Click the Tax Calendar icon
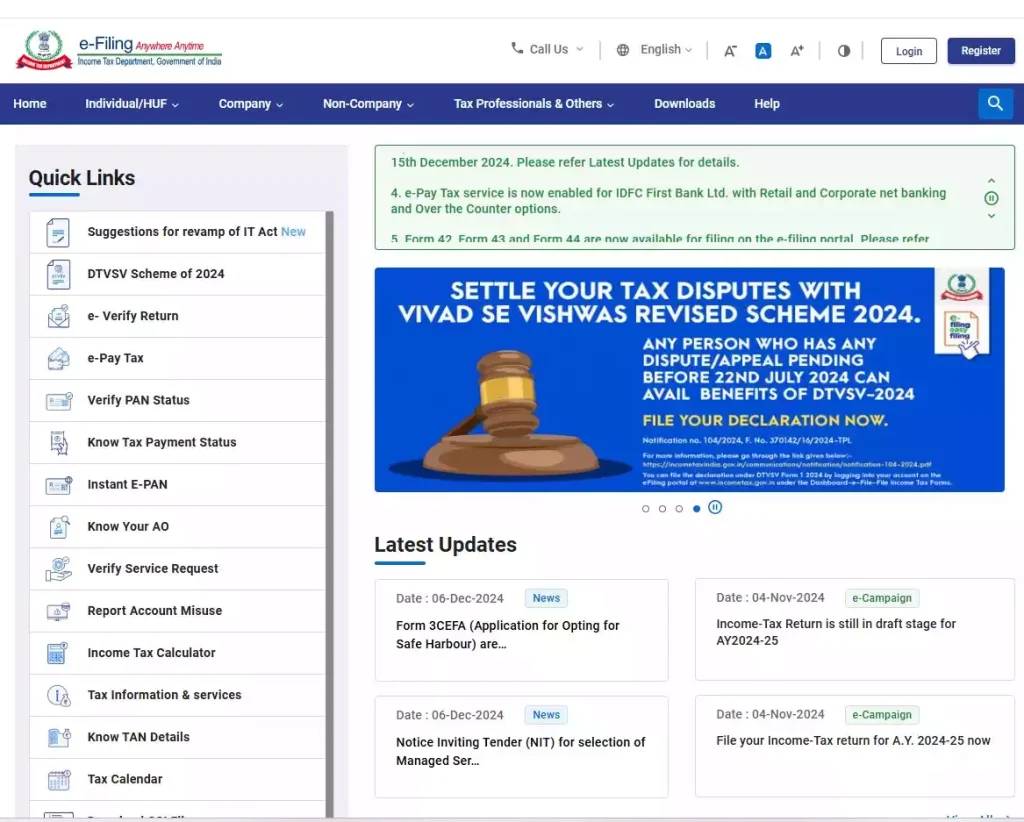 pyautogui.click(x=58, y=779)
